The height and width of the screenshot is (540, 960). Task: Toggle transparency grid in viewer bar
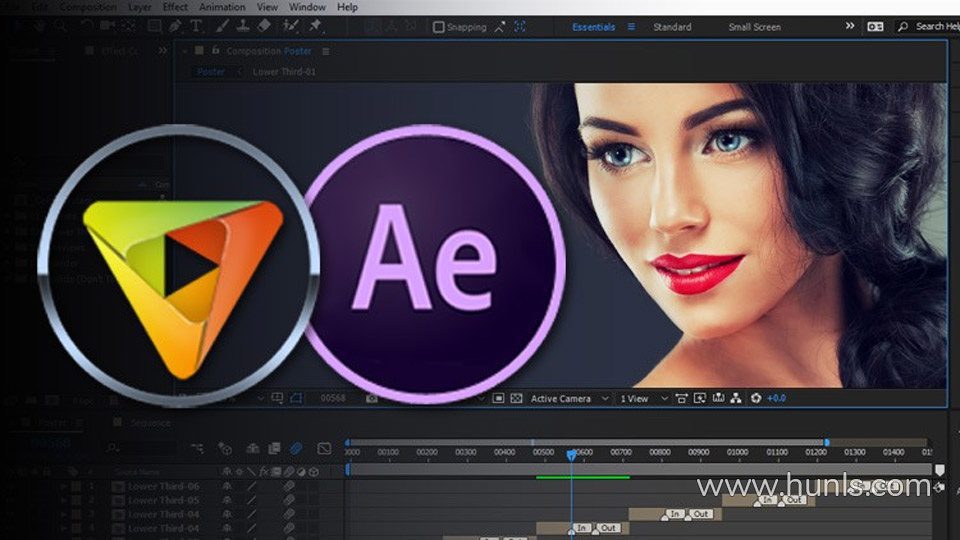pos(516,399)
